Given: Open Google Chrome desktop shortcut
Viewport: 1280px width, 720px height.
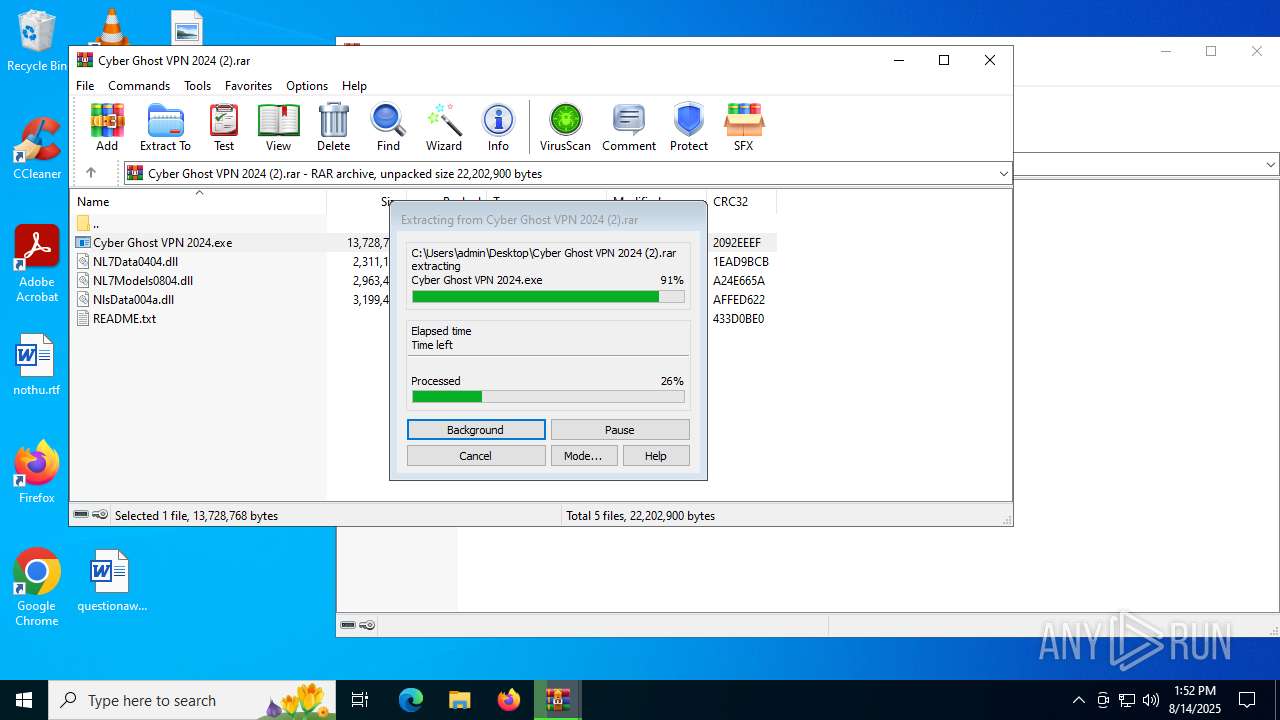Looking at the screenshot, I should click(37, 588).
